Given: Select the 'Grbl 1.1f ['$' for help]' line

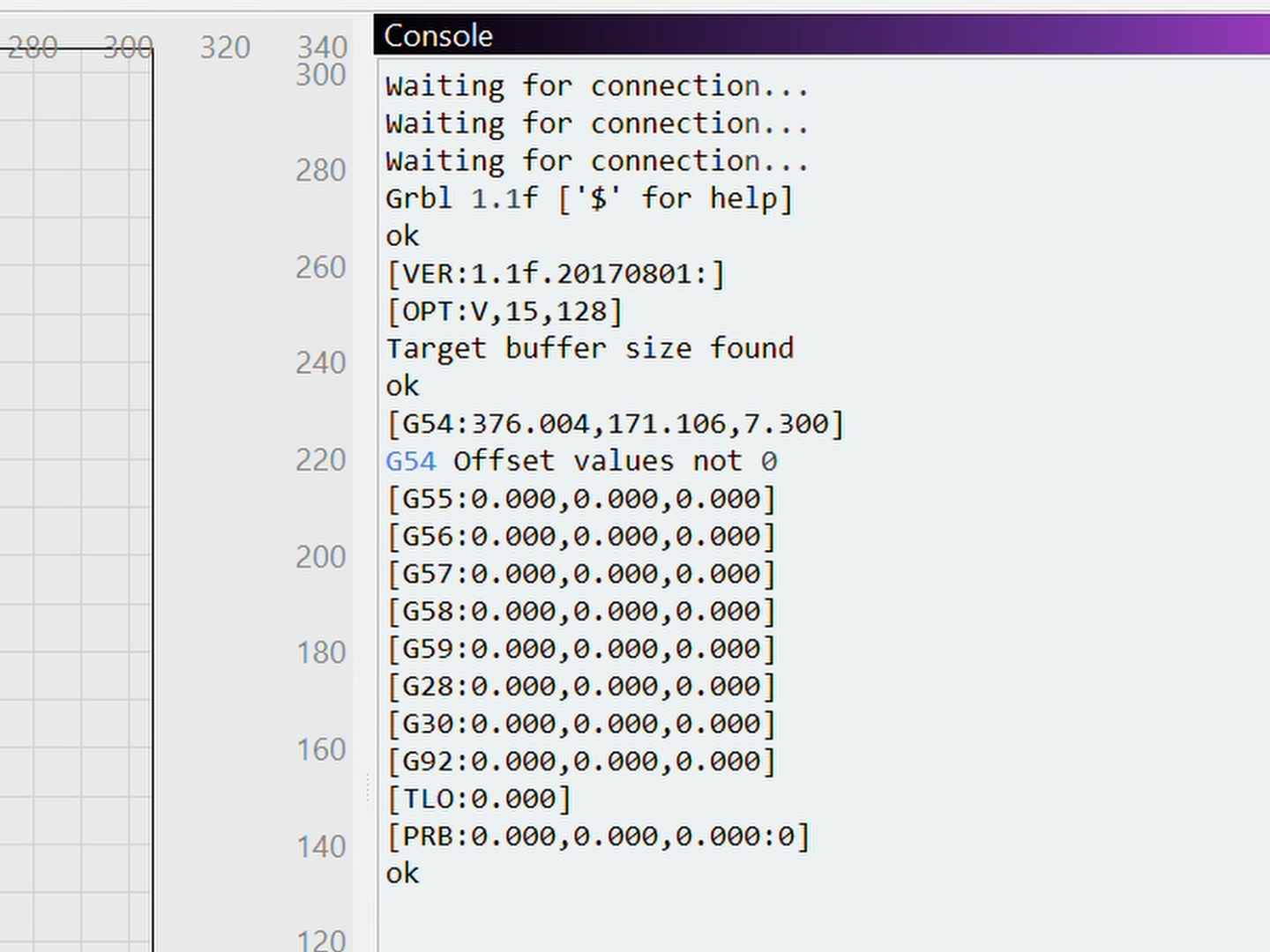Looking at the screenshot, I should click(x=589, y=198).
